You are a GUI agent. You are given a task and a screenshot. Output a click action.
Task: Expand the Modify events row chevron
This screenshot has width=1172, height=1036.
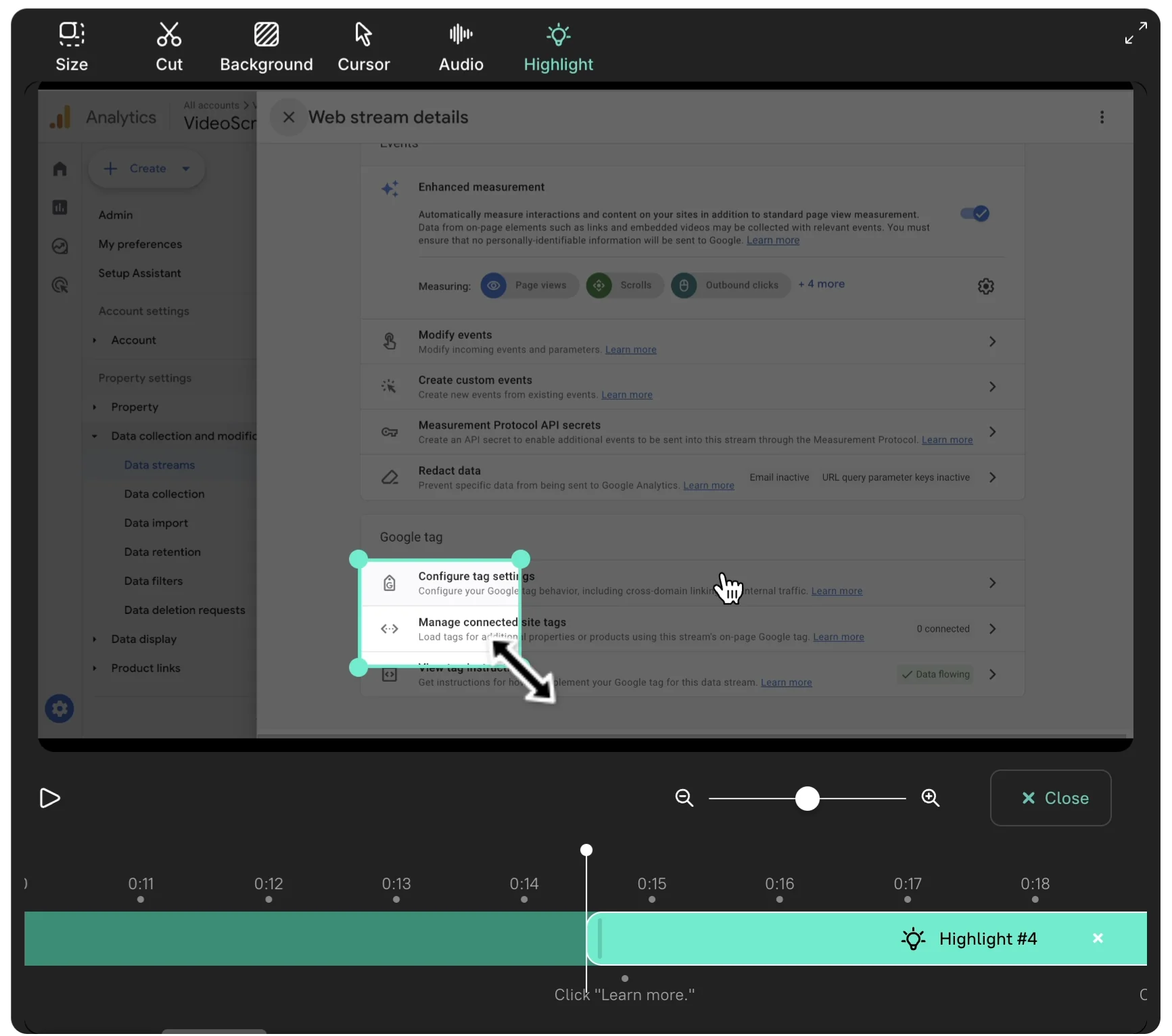coord(992,342)
